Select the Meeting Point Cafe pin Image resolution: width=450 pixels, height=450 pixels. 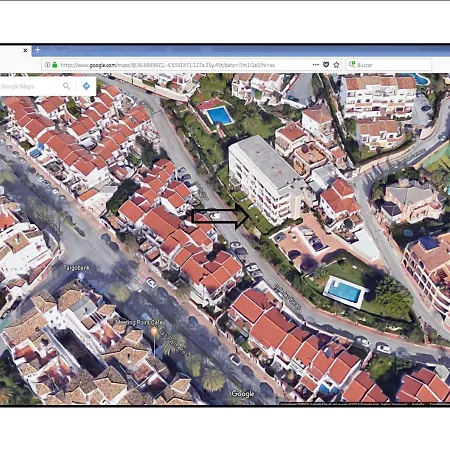(x=154, y=331)
